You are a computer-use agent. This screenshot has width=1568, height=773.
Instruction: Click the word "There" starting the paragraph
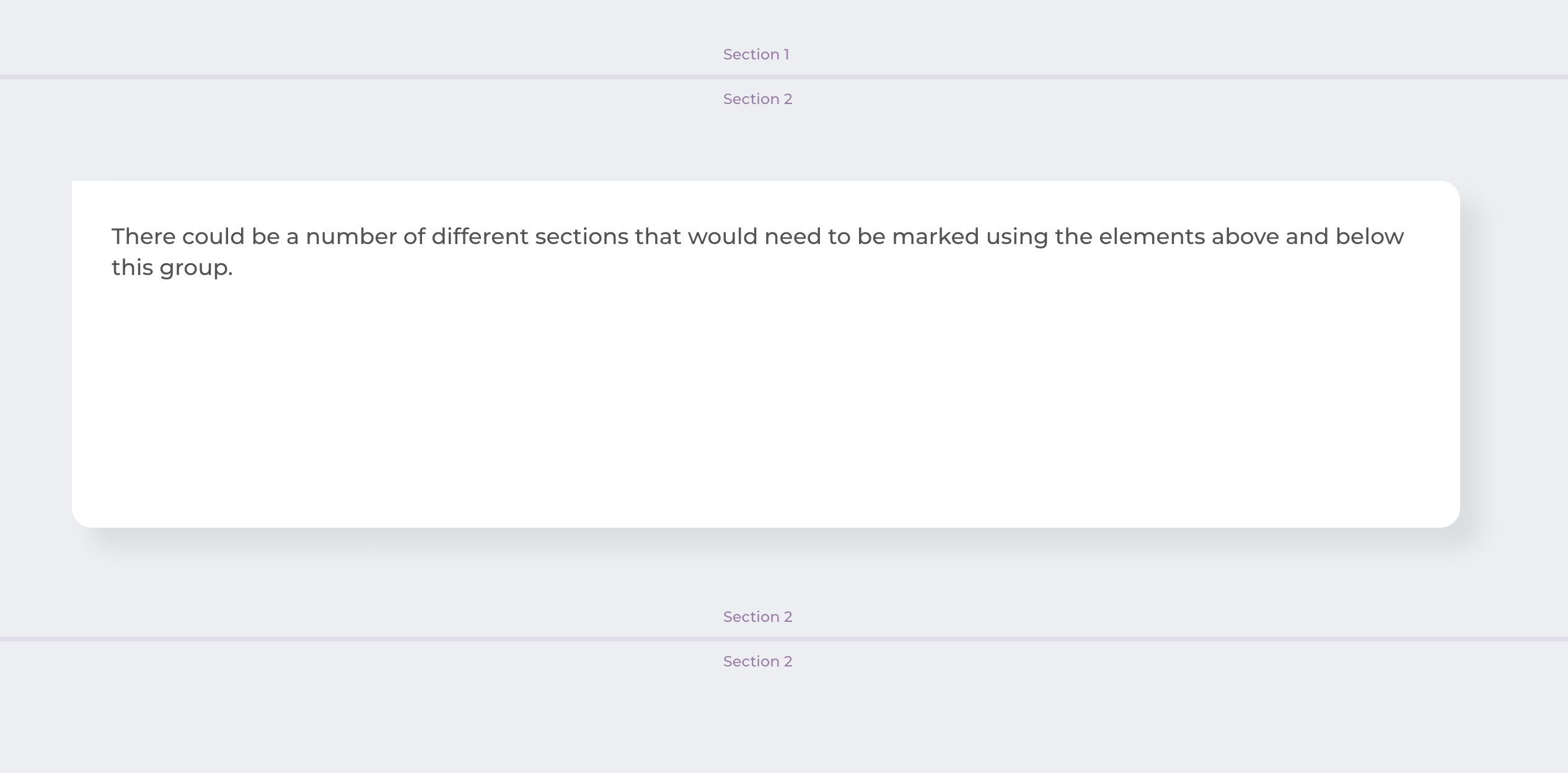pyautogui.click(x=143, y=237)
